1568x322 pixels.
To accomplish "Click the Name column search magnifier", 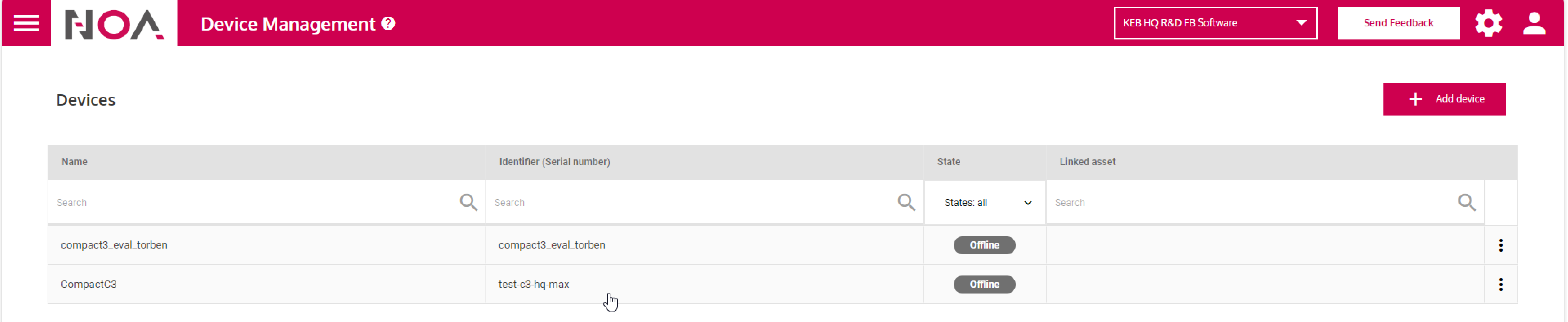I will [468, 202].
